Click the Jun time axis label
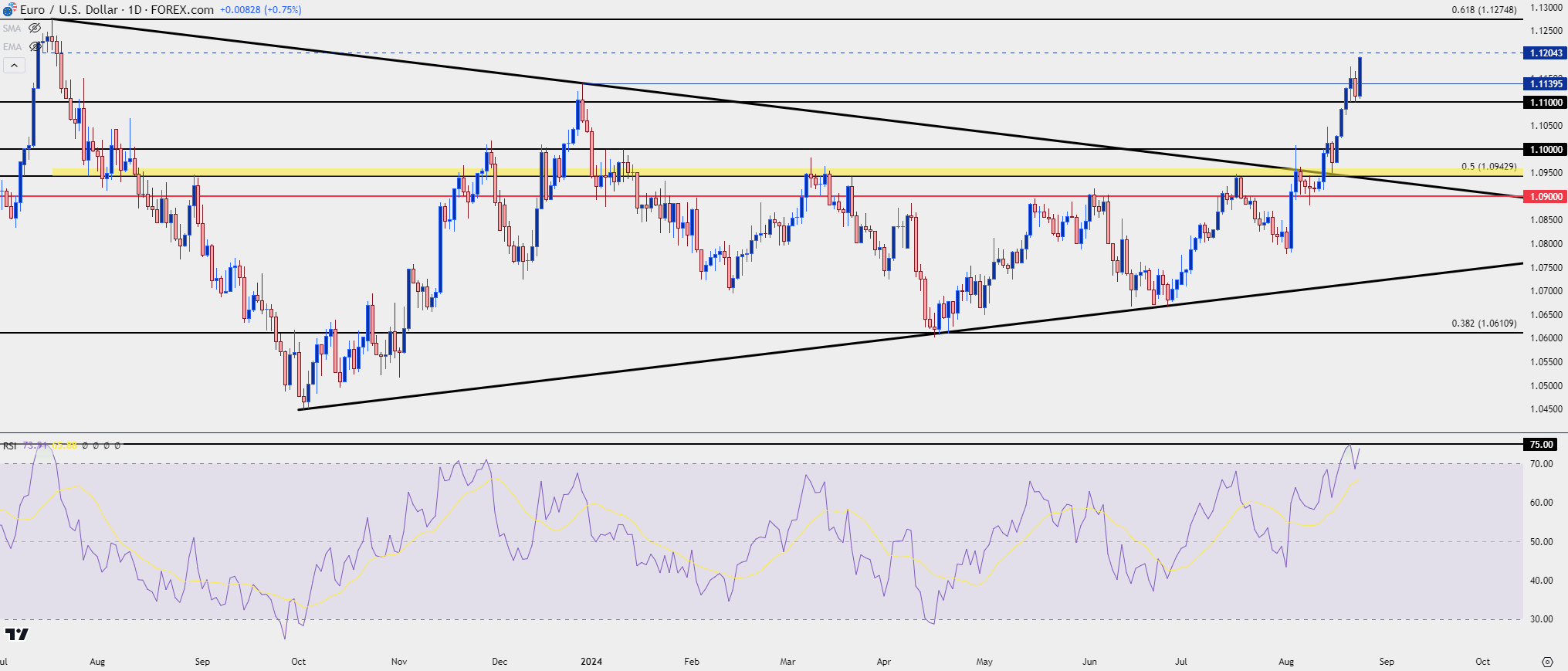This screenshot has height=671, width=1568. 1089,662
